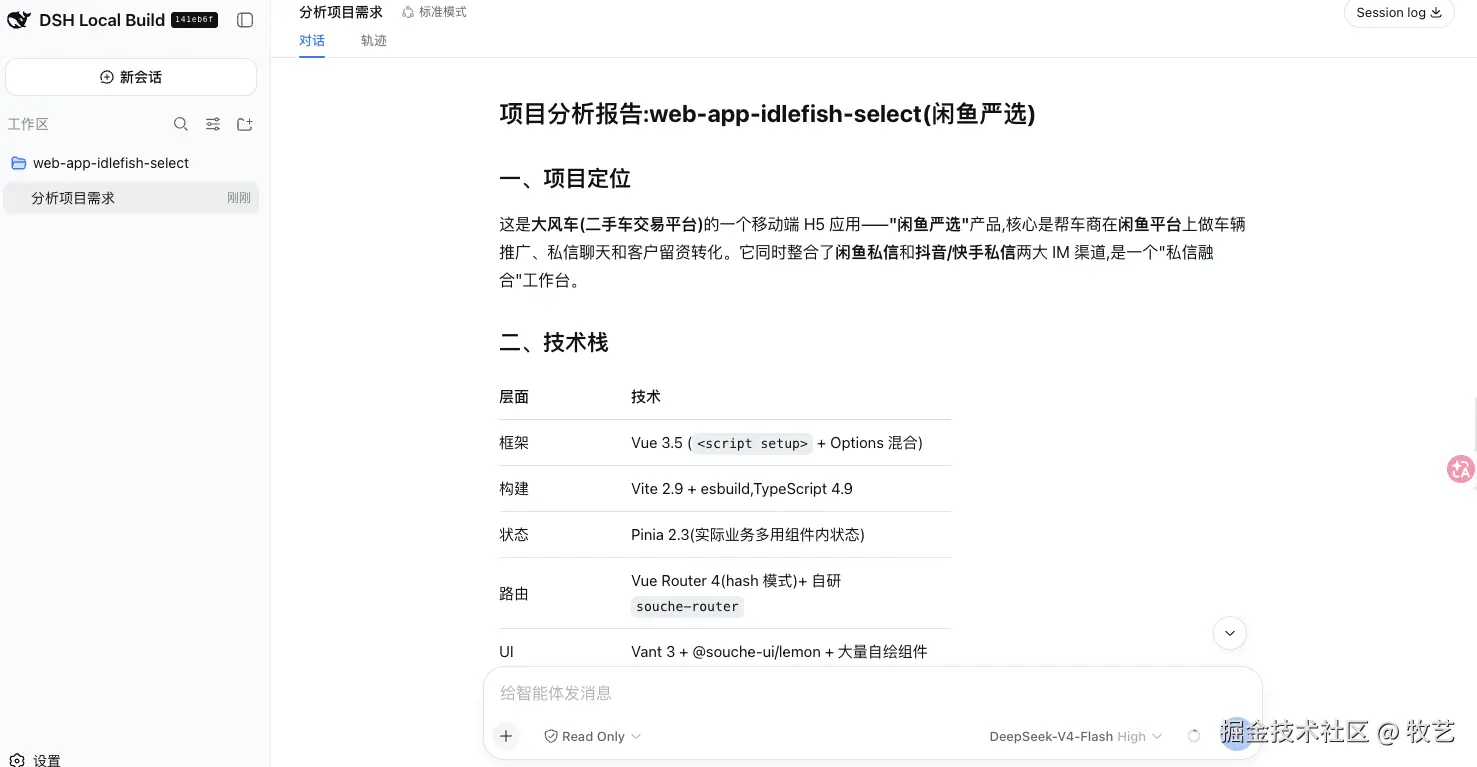Click the plus attach button
Viewport: 1477px width, 767px height.
(x=506, y=736)
